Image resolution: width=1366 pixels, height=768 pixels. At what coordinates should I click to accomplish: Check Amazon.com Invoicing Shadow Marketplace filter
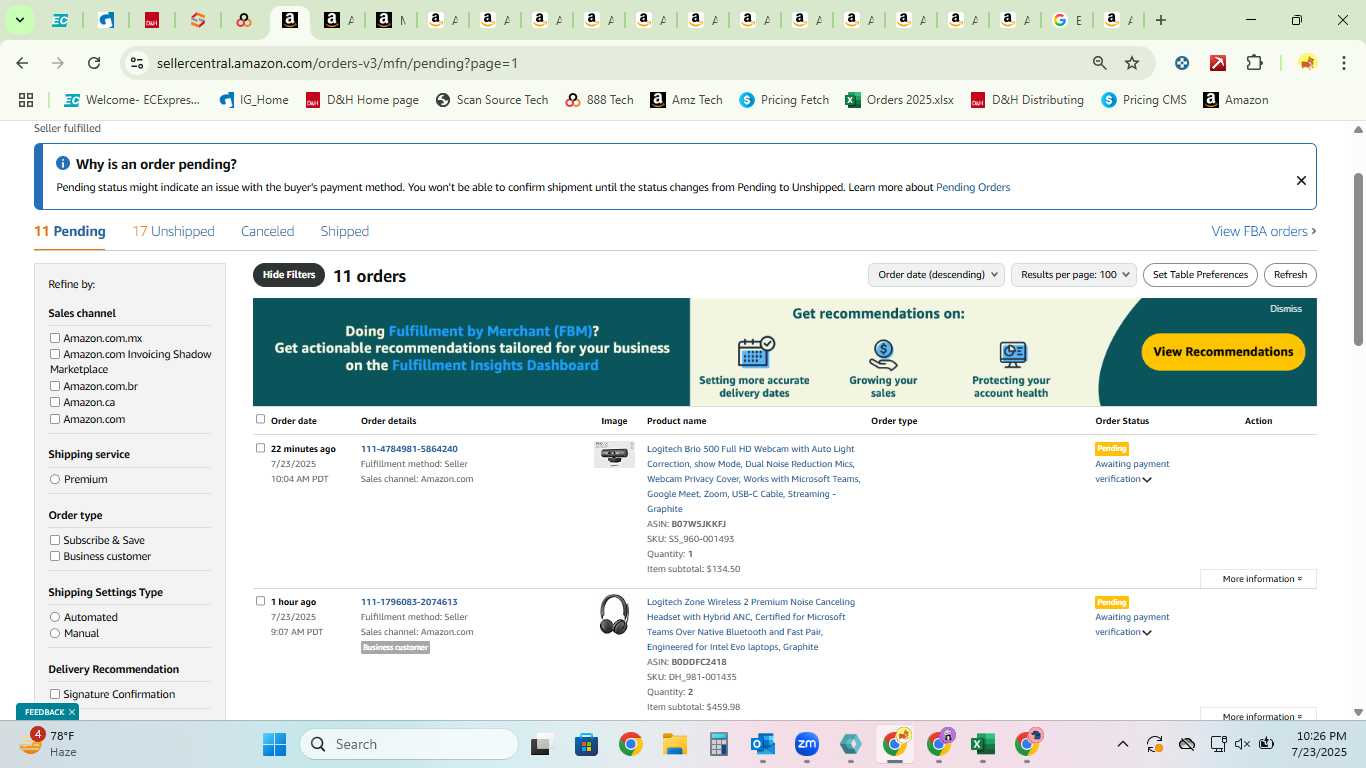[55, 354]
